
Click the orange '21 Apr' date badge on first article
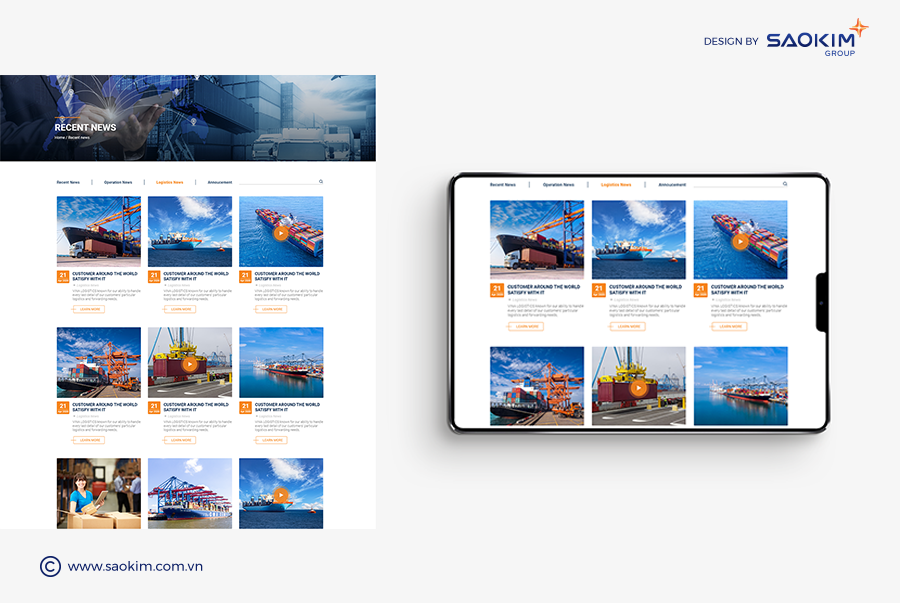coord(62,276)
